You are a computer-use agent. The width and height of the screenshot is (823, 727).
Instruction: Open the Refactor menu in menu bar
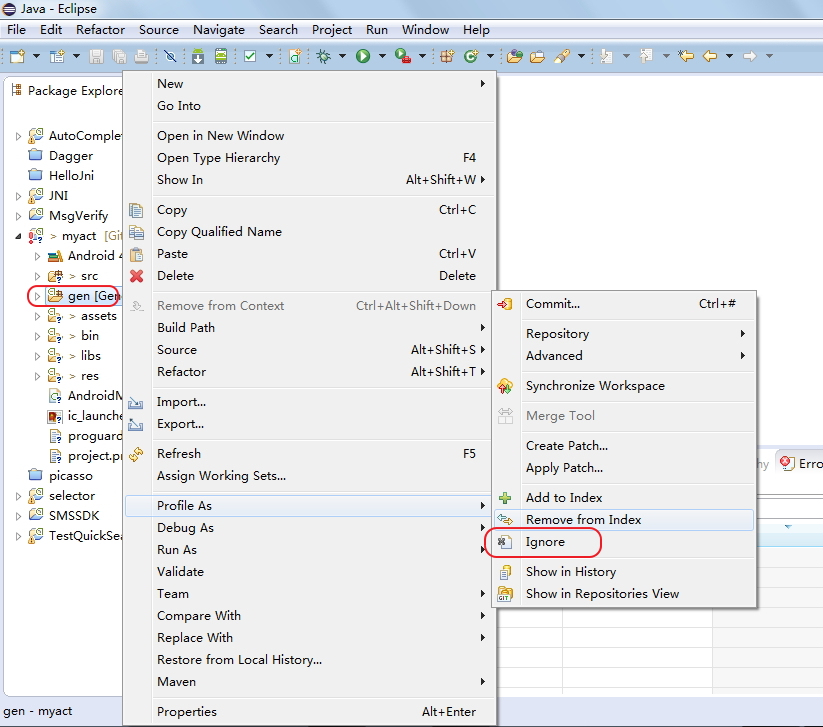(100, 30)
